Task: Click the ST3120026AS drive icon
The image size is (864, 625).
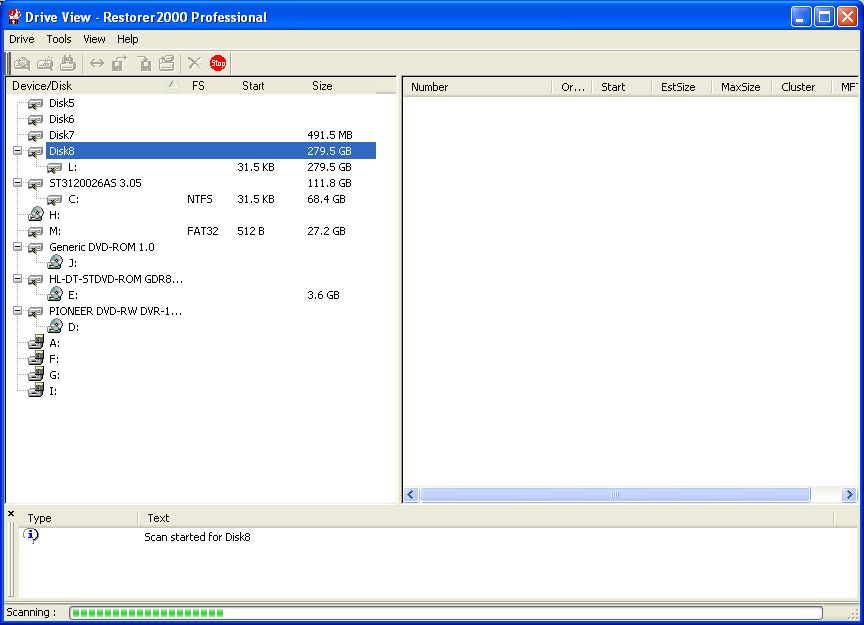Action: pos(35,184)
